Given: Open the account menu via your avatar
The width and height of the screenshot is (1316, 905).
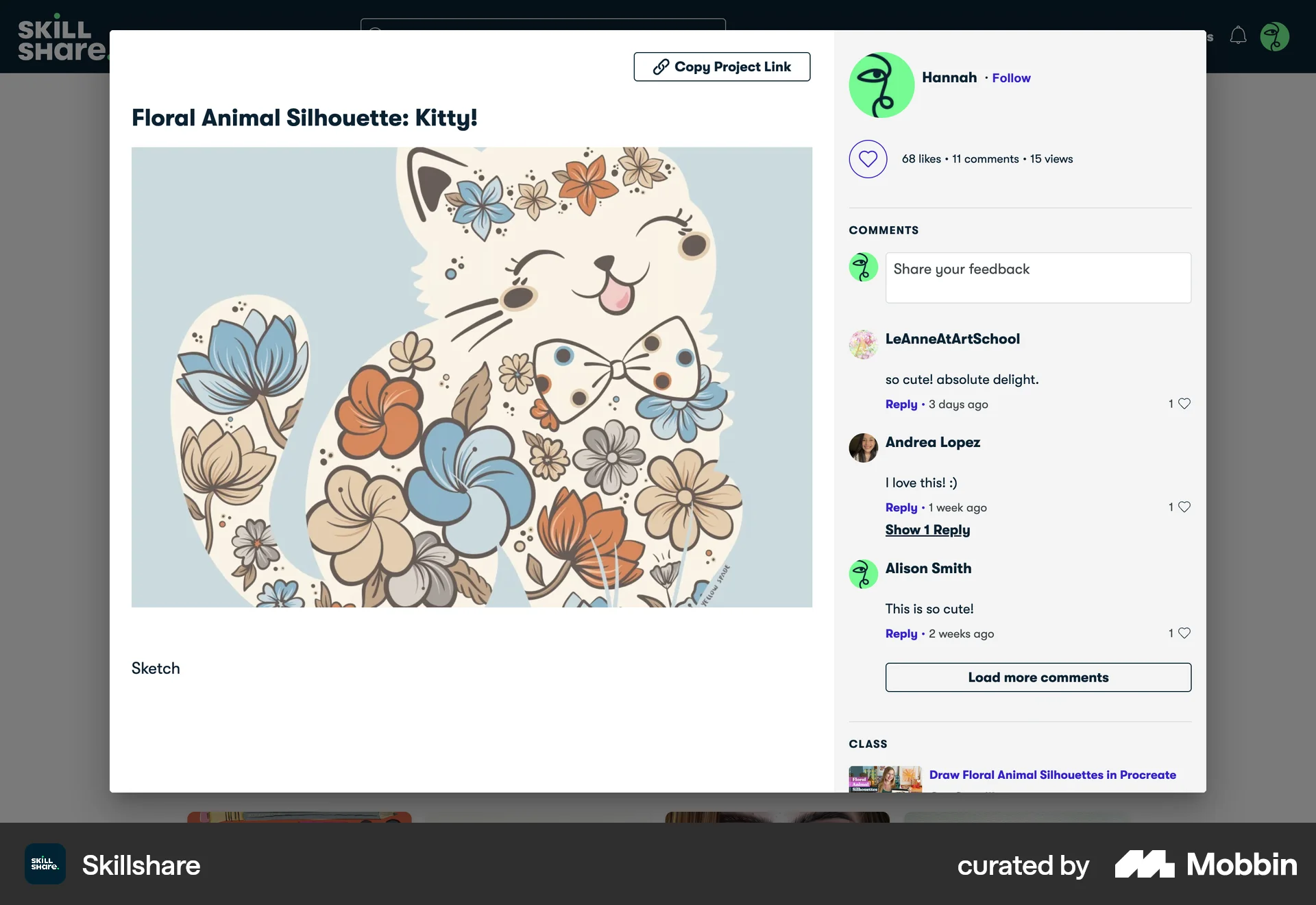Looking at the screenshot, I should [x=1276, y=36].
